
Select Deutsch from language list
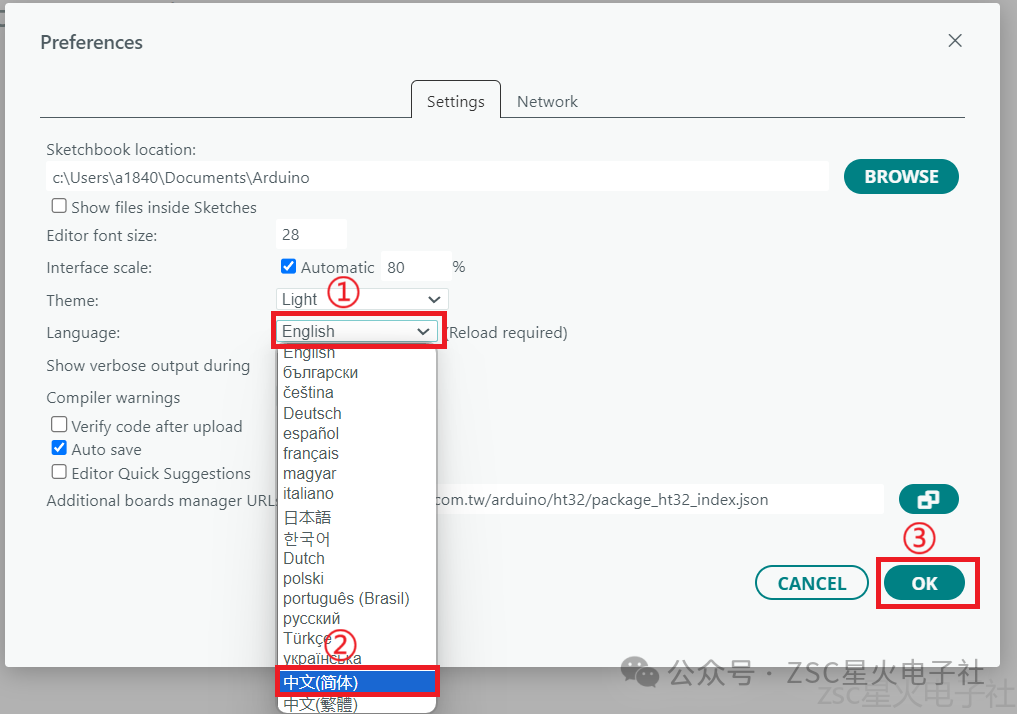[x=357, y=413]
